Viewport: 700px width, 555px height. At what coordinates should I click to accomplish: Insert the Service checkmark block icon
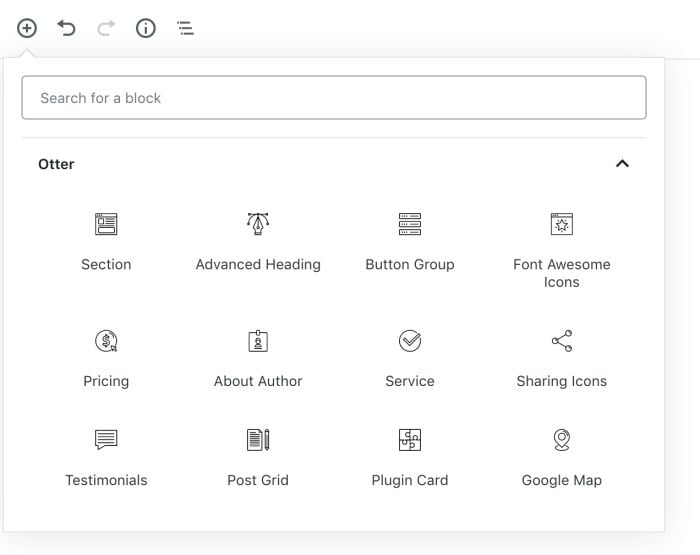click(x=410, y=341)
